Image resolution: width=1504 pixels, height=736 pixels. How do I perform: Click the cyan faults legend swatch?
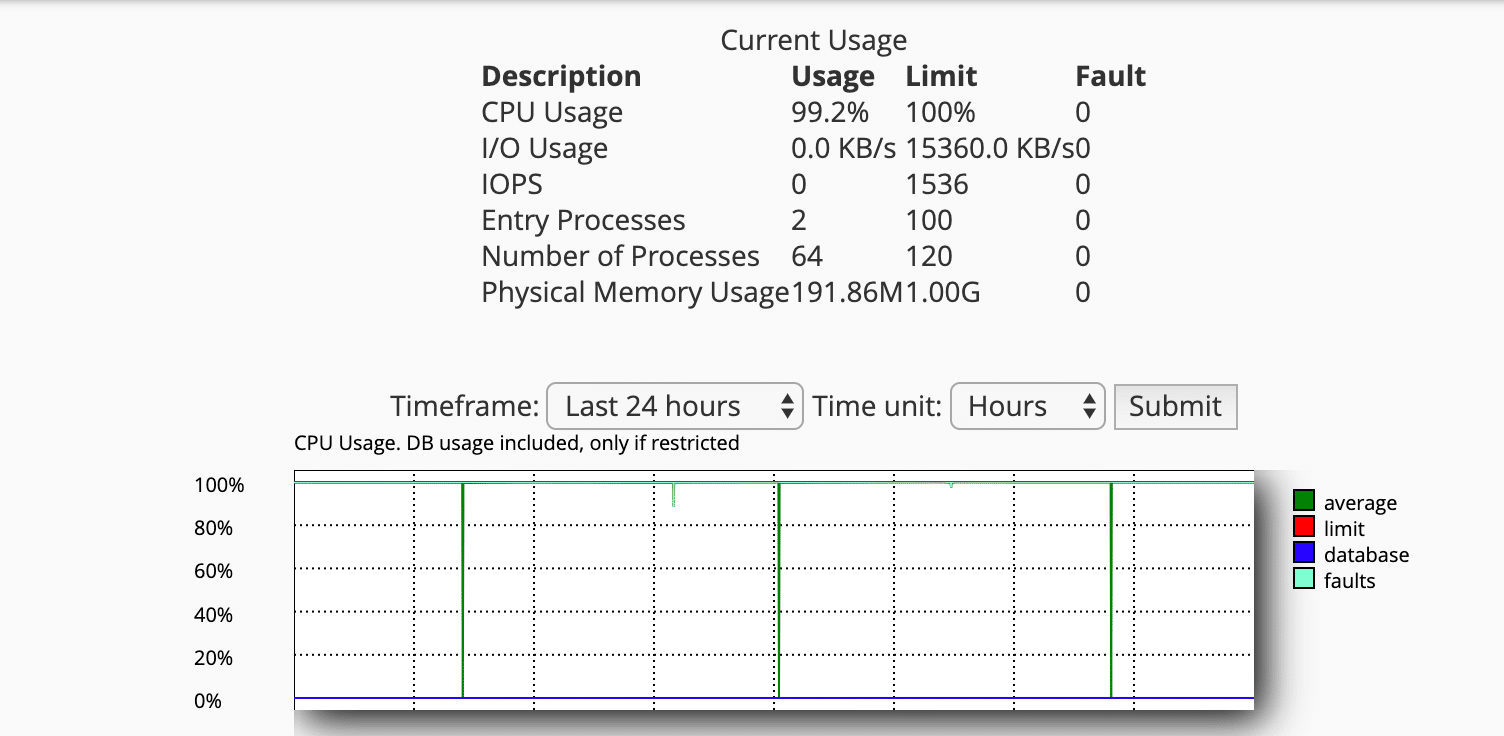[1303, 579]
